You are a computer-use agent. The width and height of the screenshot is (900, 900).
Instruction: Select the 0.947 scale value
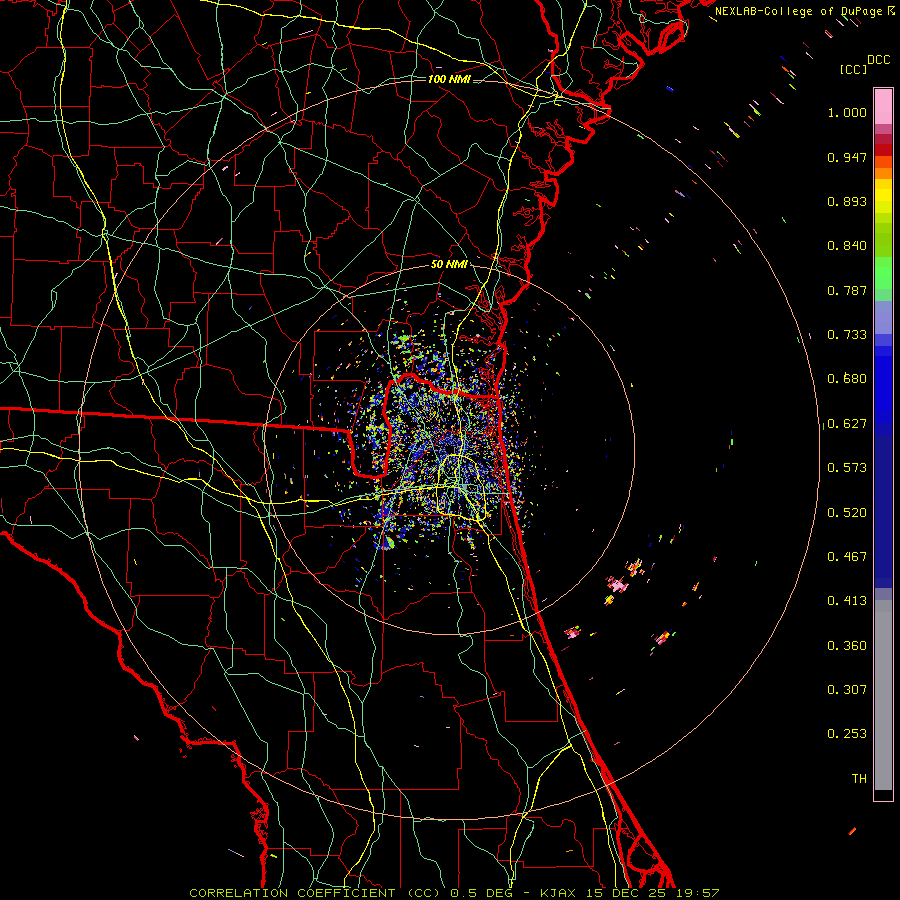[847, 157]
